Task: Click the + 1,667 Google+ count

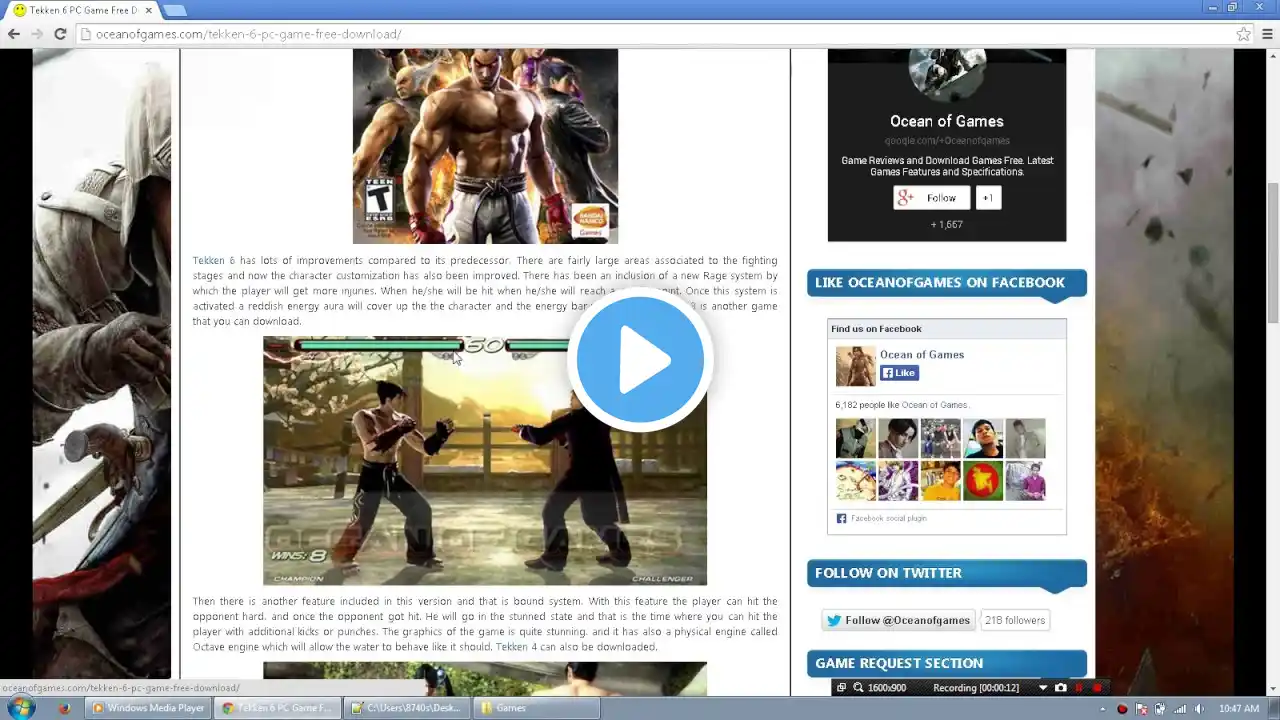Action: [x=946, y=225]
